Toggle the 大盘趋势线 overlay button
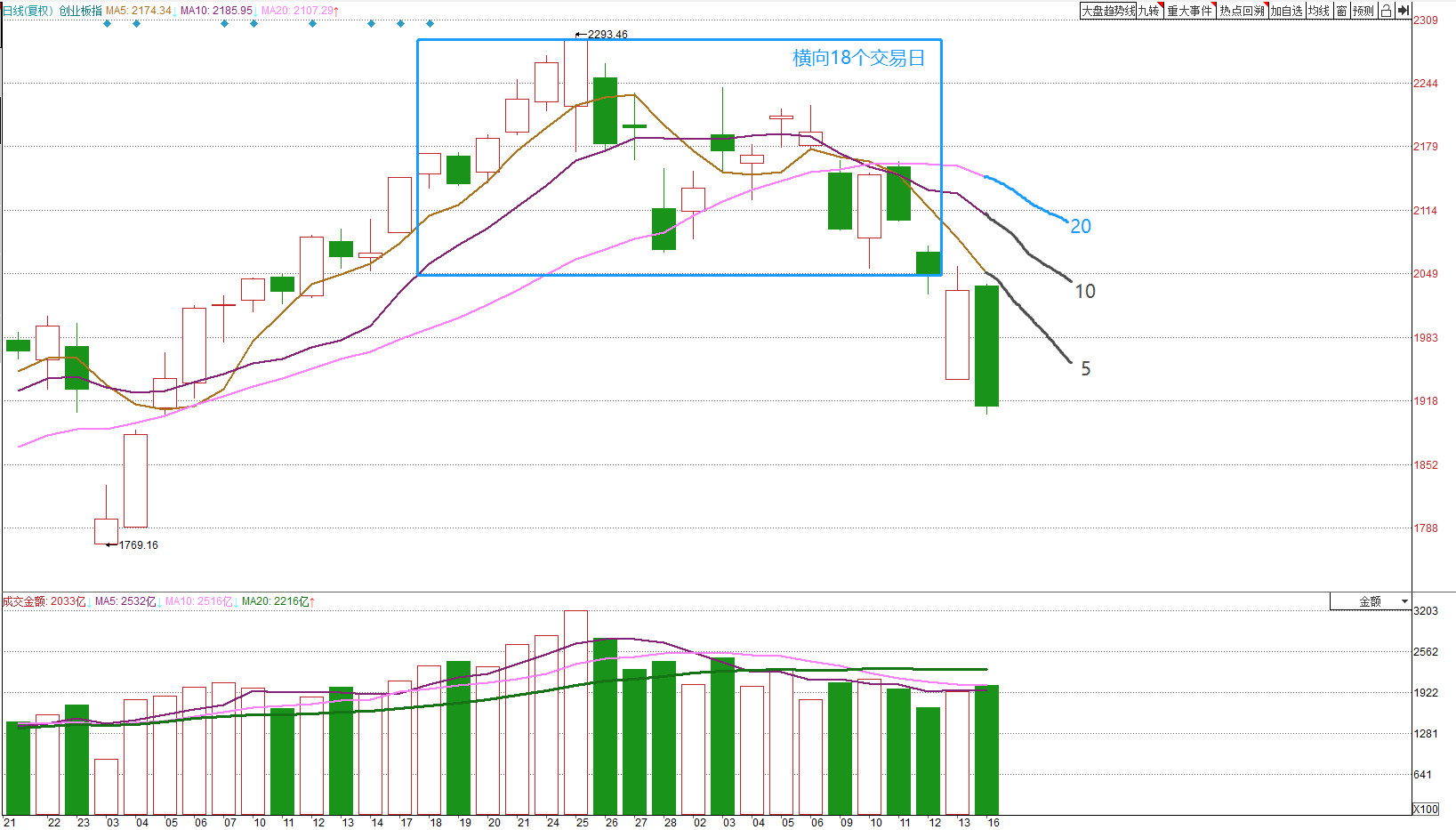Viewport: 1456px width, 830px height. [1108, 11]
